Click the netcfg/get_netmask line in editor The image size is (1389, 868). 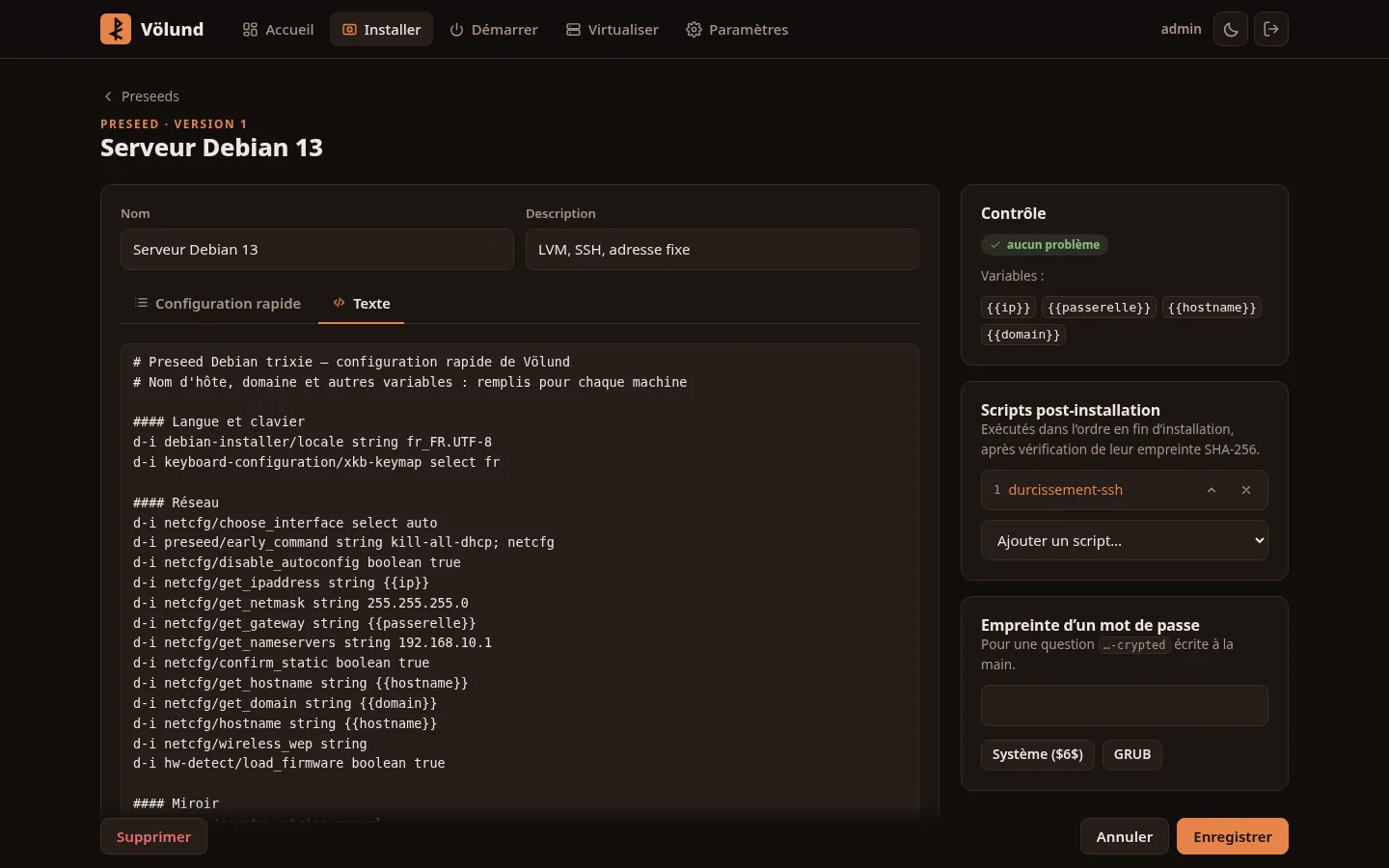point(301,603)
